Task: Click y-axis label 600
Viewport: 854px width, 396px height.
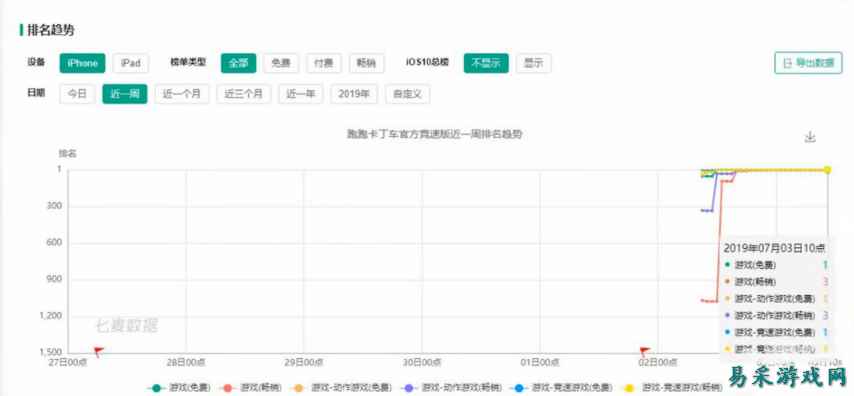Action: [x=53, y=243]
